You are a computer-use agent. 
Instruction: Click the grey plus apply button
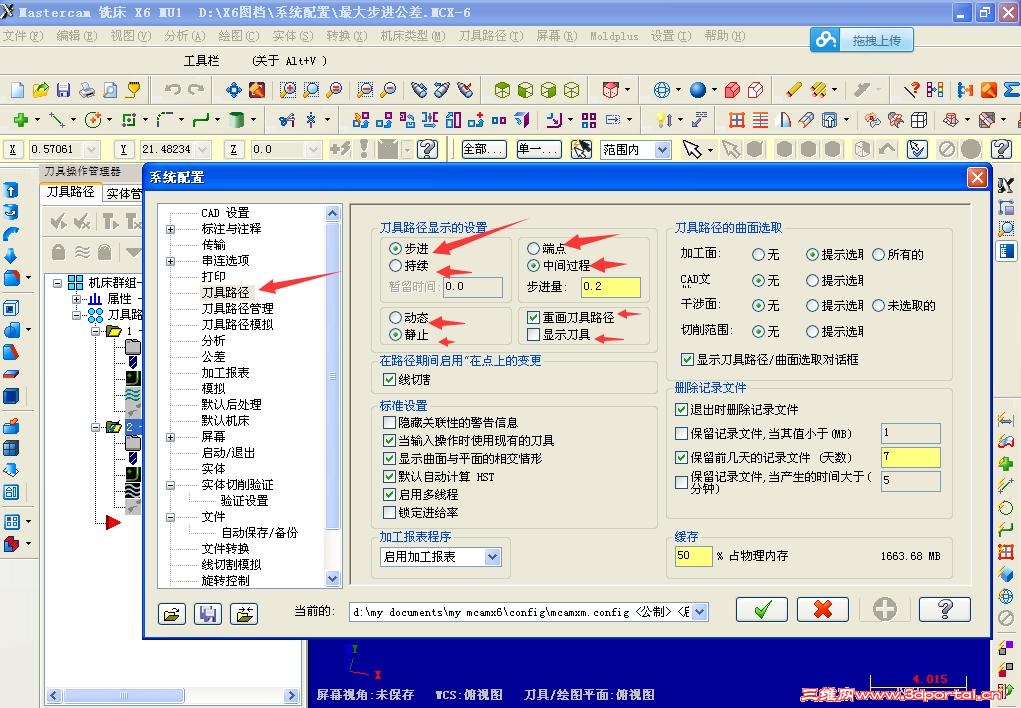[x=884, y=610]
